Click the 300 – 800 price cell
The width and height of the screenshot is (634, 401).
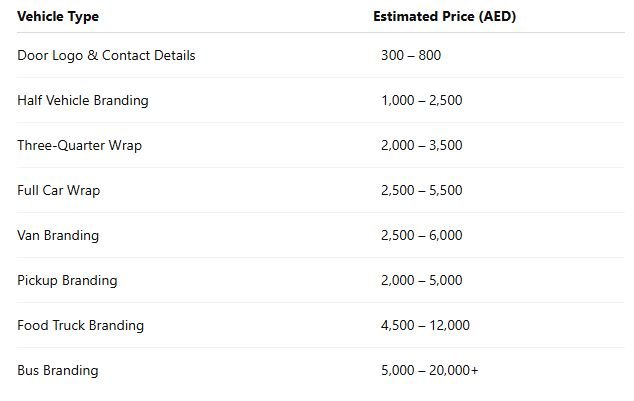click(411, 55)
